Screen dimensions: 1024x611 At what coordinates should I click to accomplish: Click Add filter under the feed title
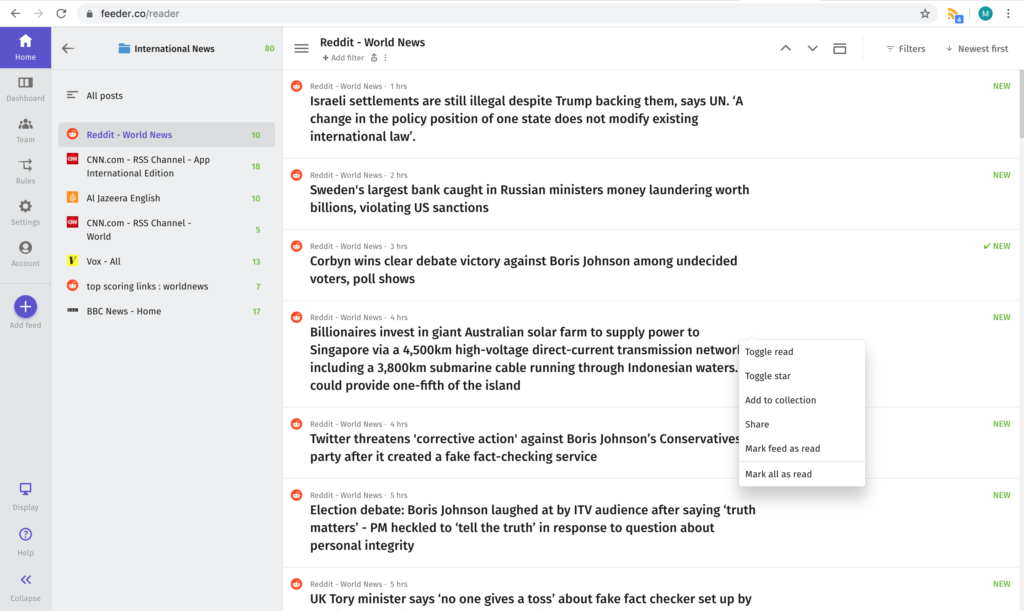point(343,58)
